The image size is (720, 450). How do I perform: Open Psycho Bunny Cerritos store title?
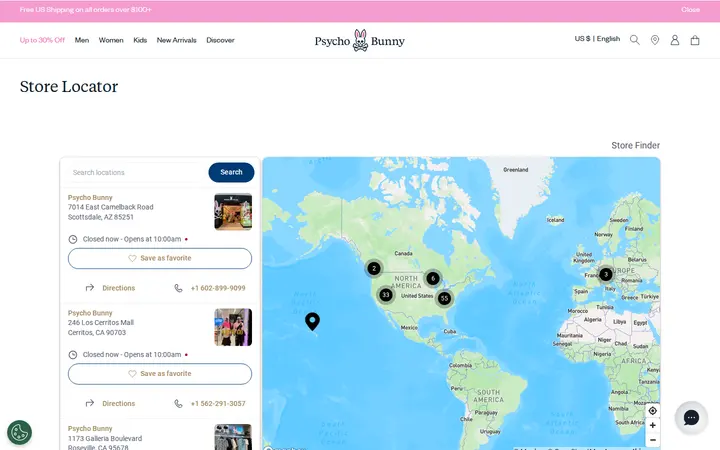[x=90, y=313]
